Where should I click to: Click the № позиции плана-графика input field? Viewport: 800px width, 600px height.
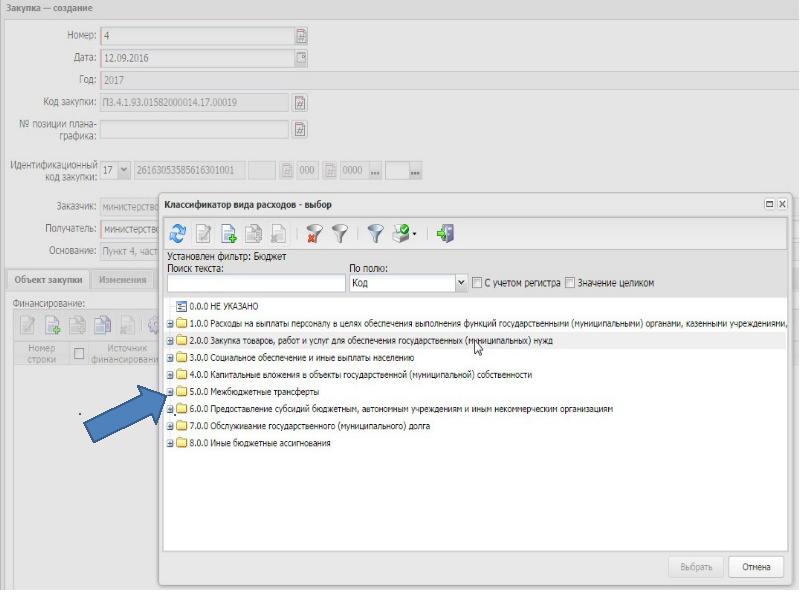[194, 129]
